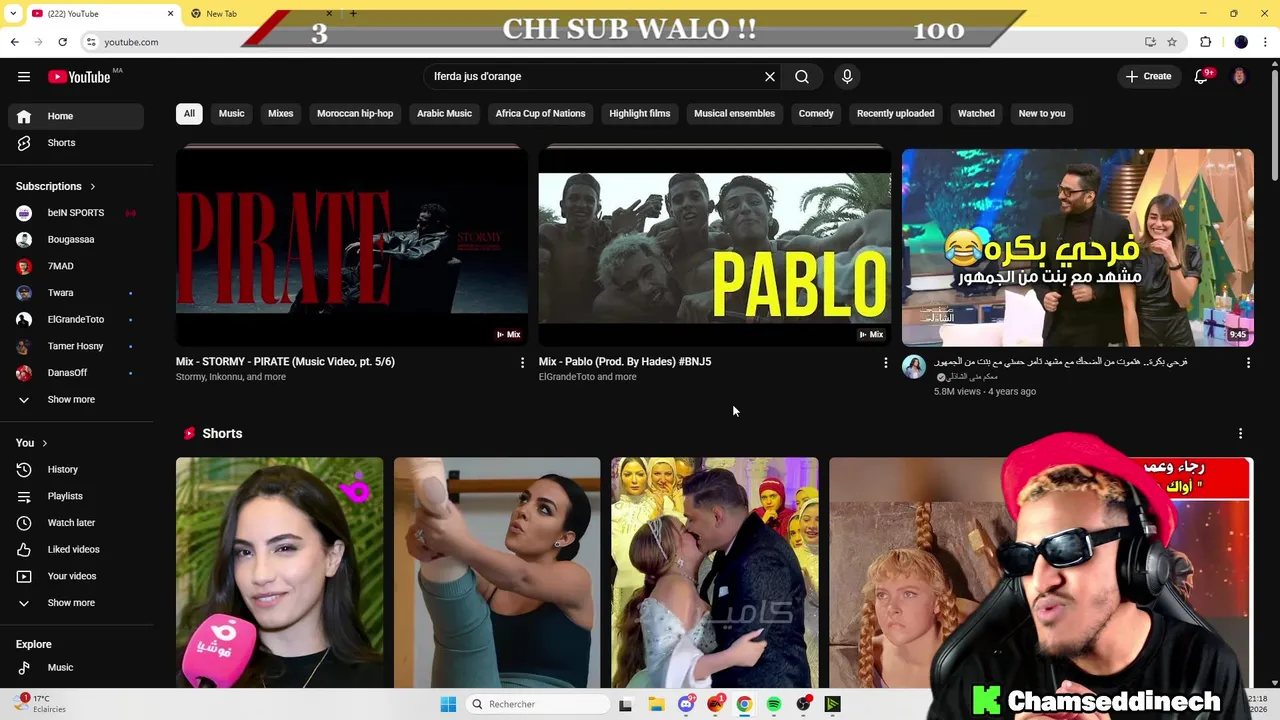
Task: Open the Short with the pink microphone
Action: pyautogui.click(x=279, y=573)
